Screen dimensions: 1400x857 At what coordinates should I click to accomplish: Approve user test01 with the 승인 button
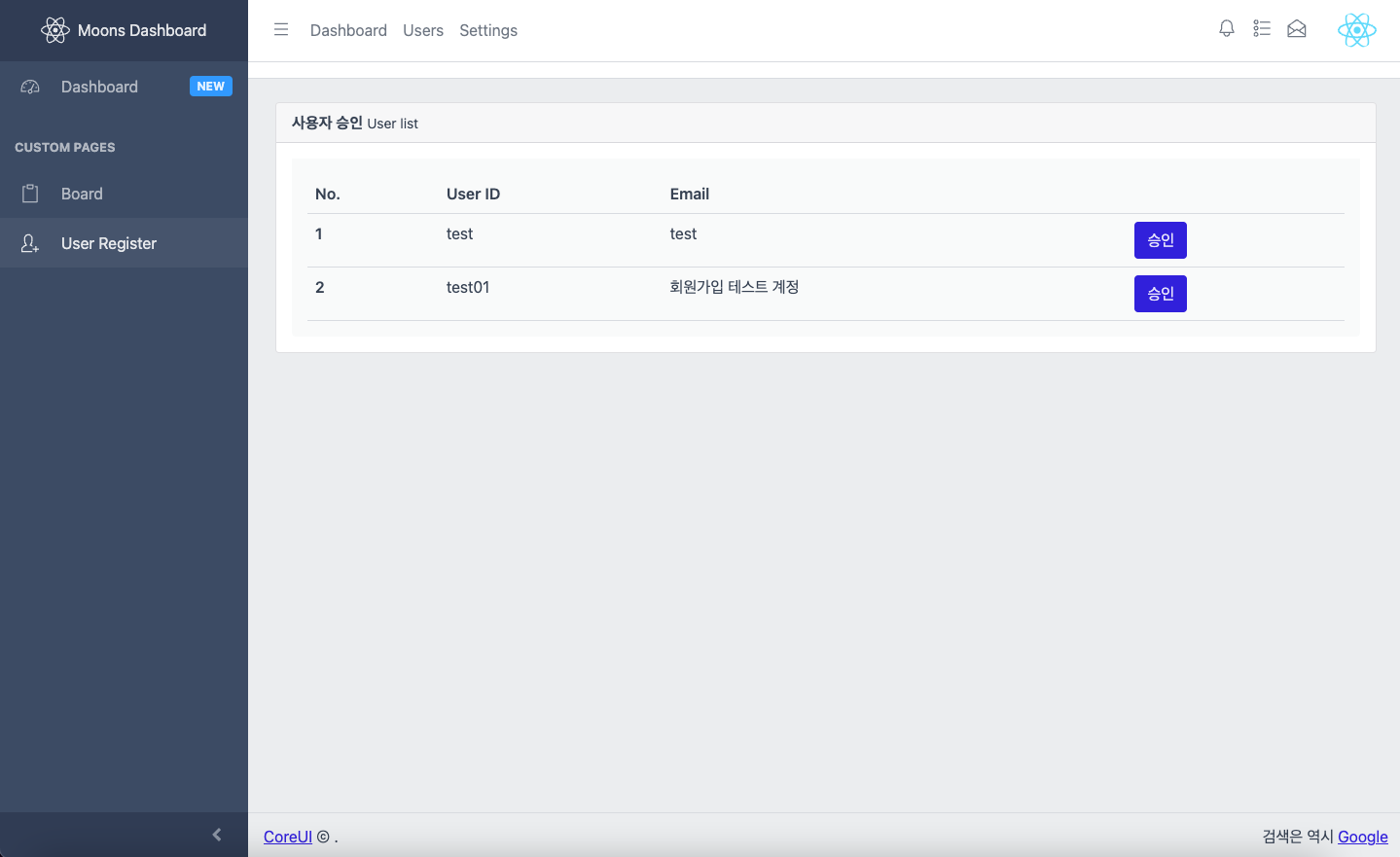point(1160,293)
